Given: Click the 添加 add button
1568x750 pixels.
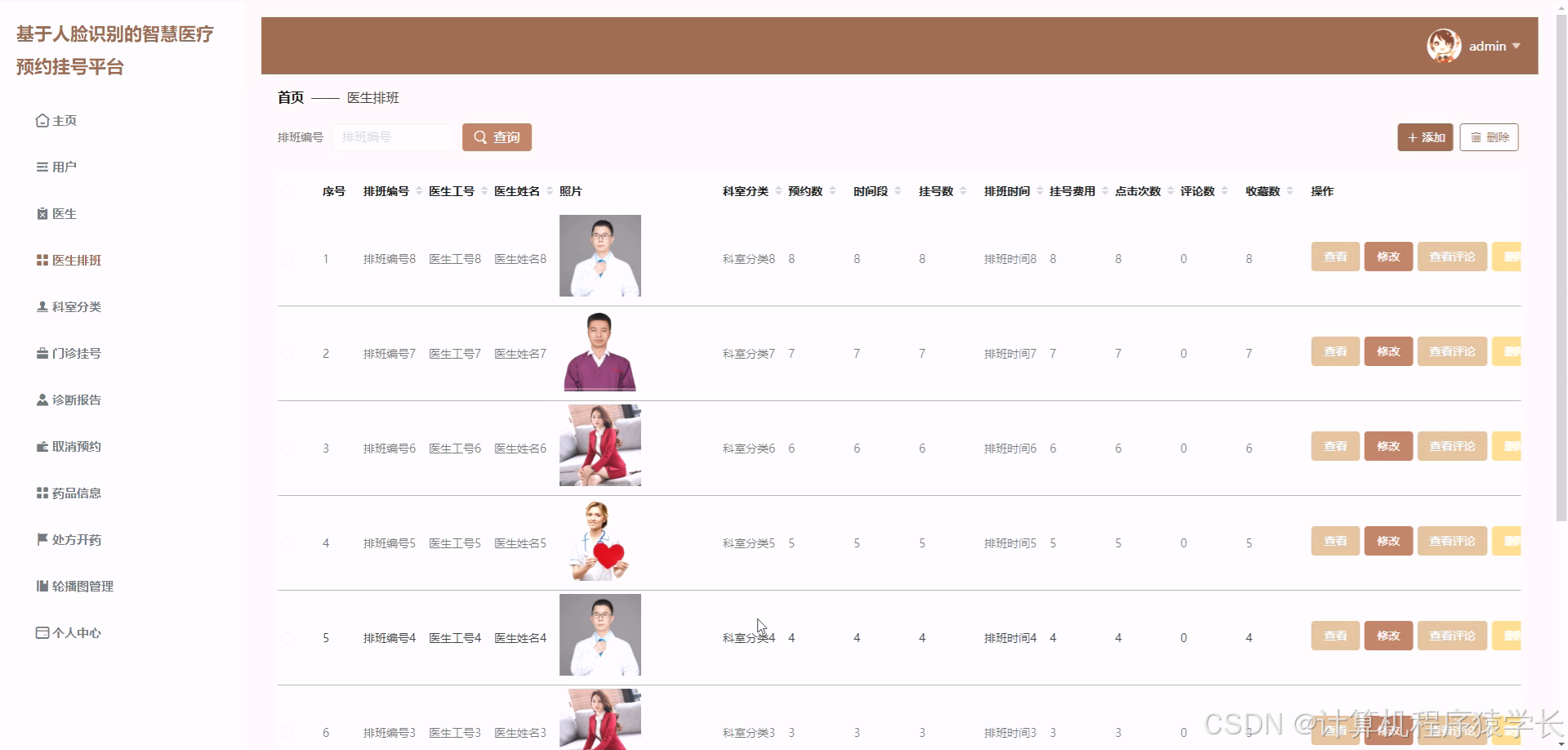Looking at the screenshot, I should 1424,137.
